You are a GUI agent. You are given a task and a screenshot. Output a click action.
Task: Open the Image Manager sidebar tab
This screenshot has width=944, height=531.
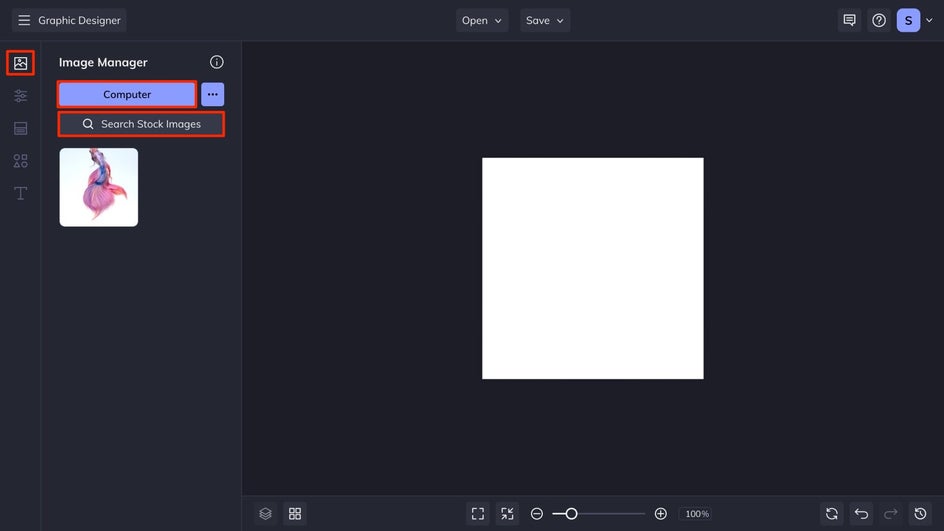[x=20, y=63]
